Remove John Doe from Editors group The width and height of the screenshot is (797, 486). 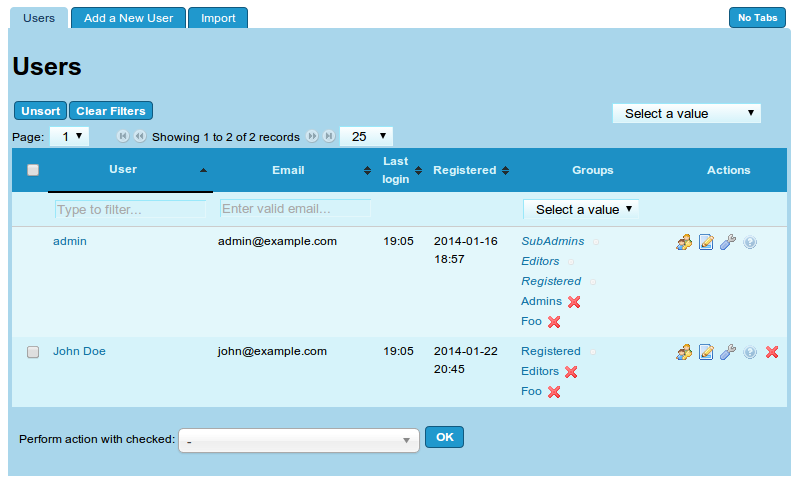point(571,372)
